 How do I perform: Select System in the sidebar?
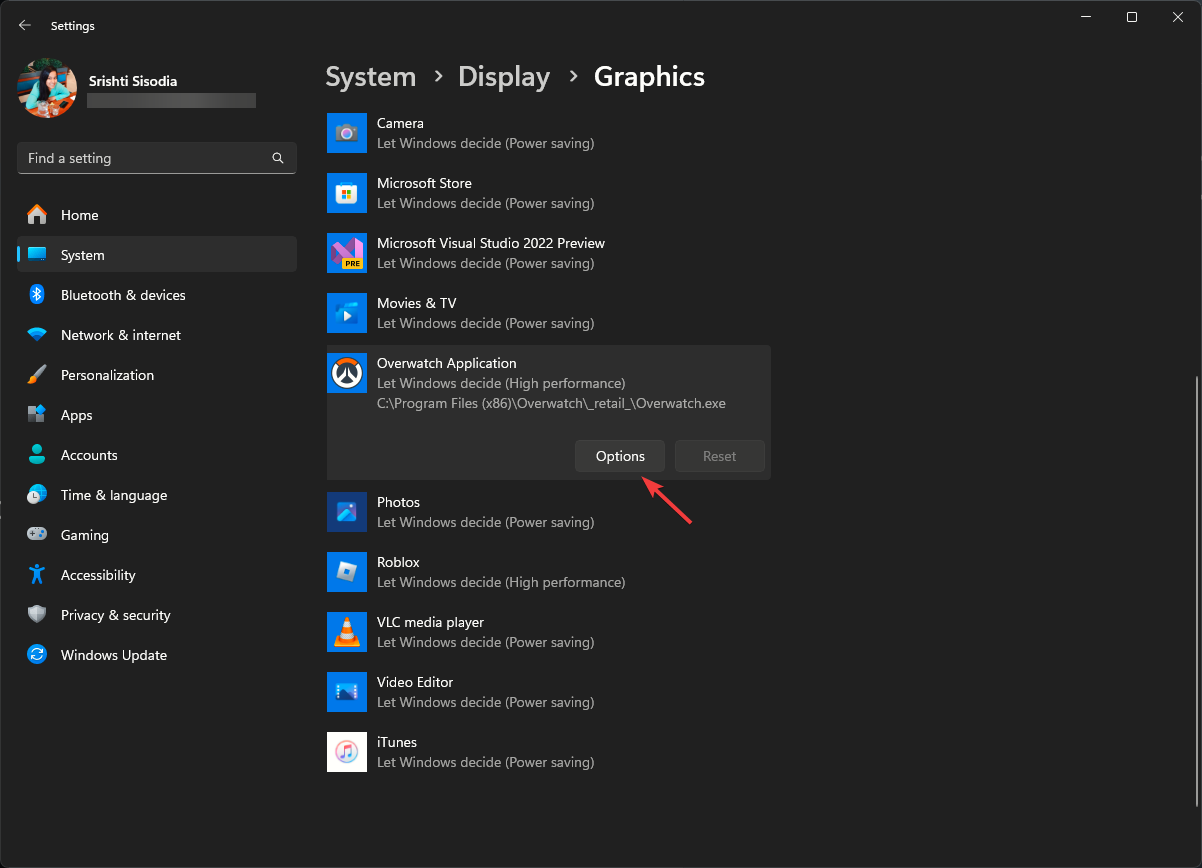tap(157, 255)
